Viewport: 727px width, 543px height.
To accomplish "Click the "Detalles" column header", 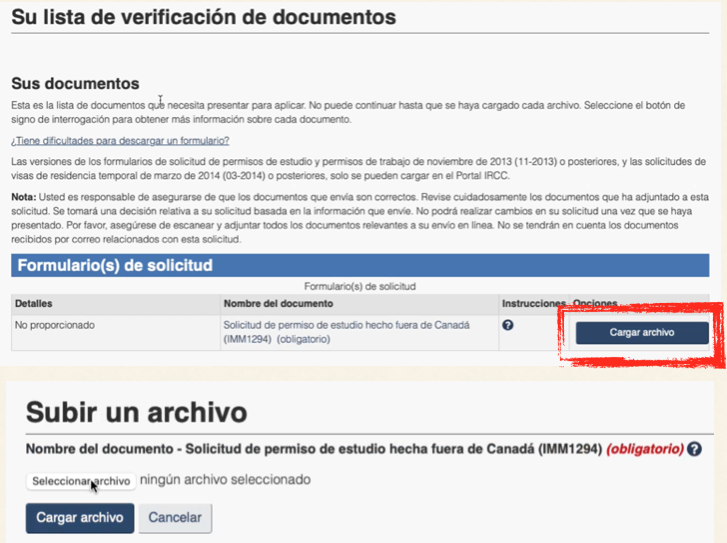I will [34, 303].
